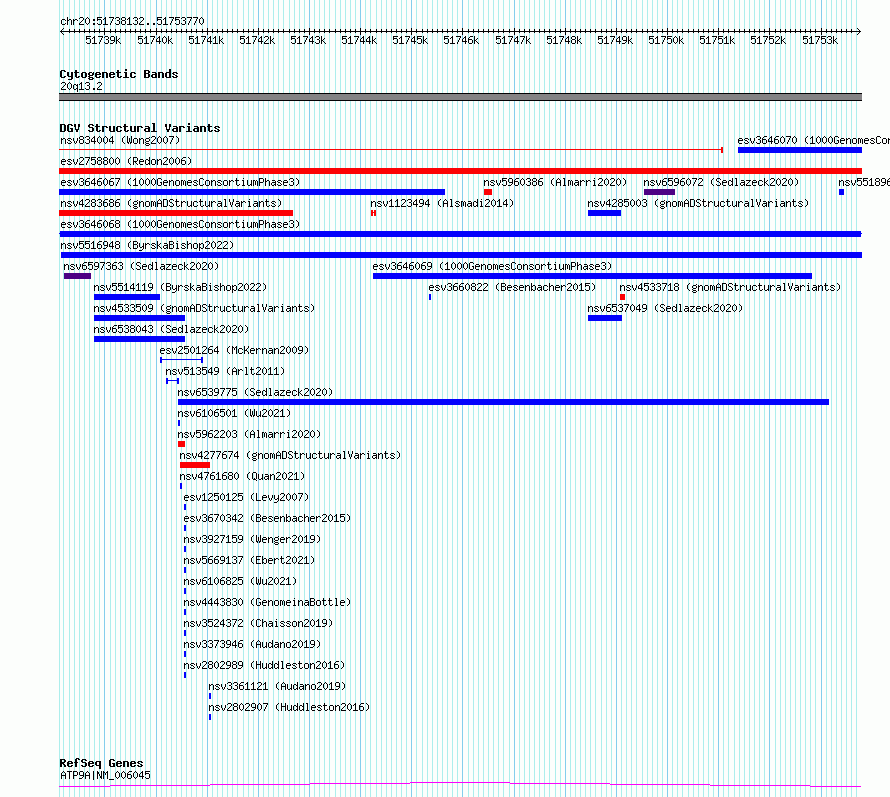Click the magenta ATP9A gene line
The width and height of the screenshot is (890, 797).
pos(460,785)
